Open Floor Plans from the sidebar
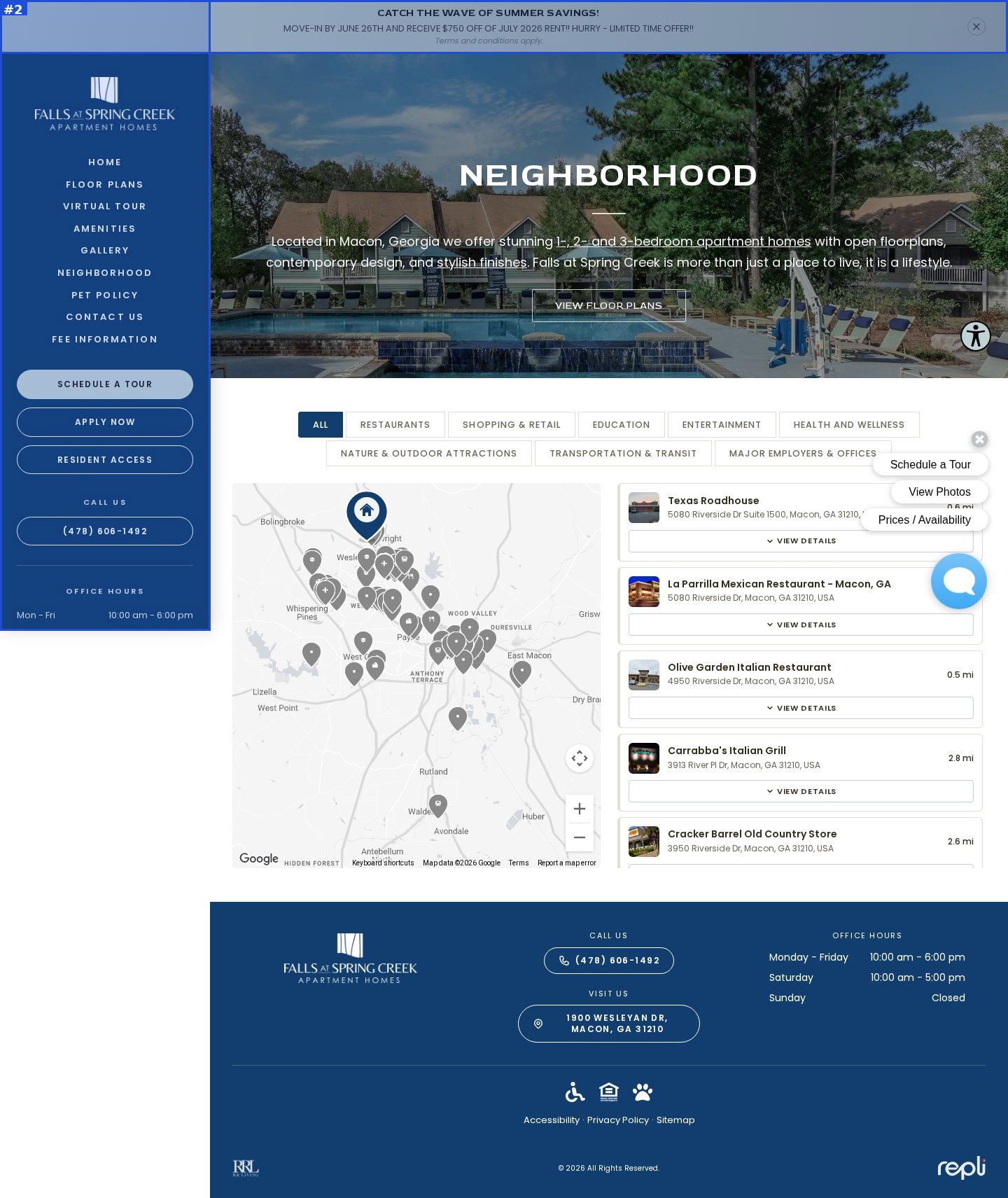Screen dimensions: 1008x1198 click(x=105, y=185)
